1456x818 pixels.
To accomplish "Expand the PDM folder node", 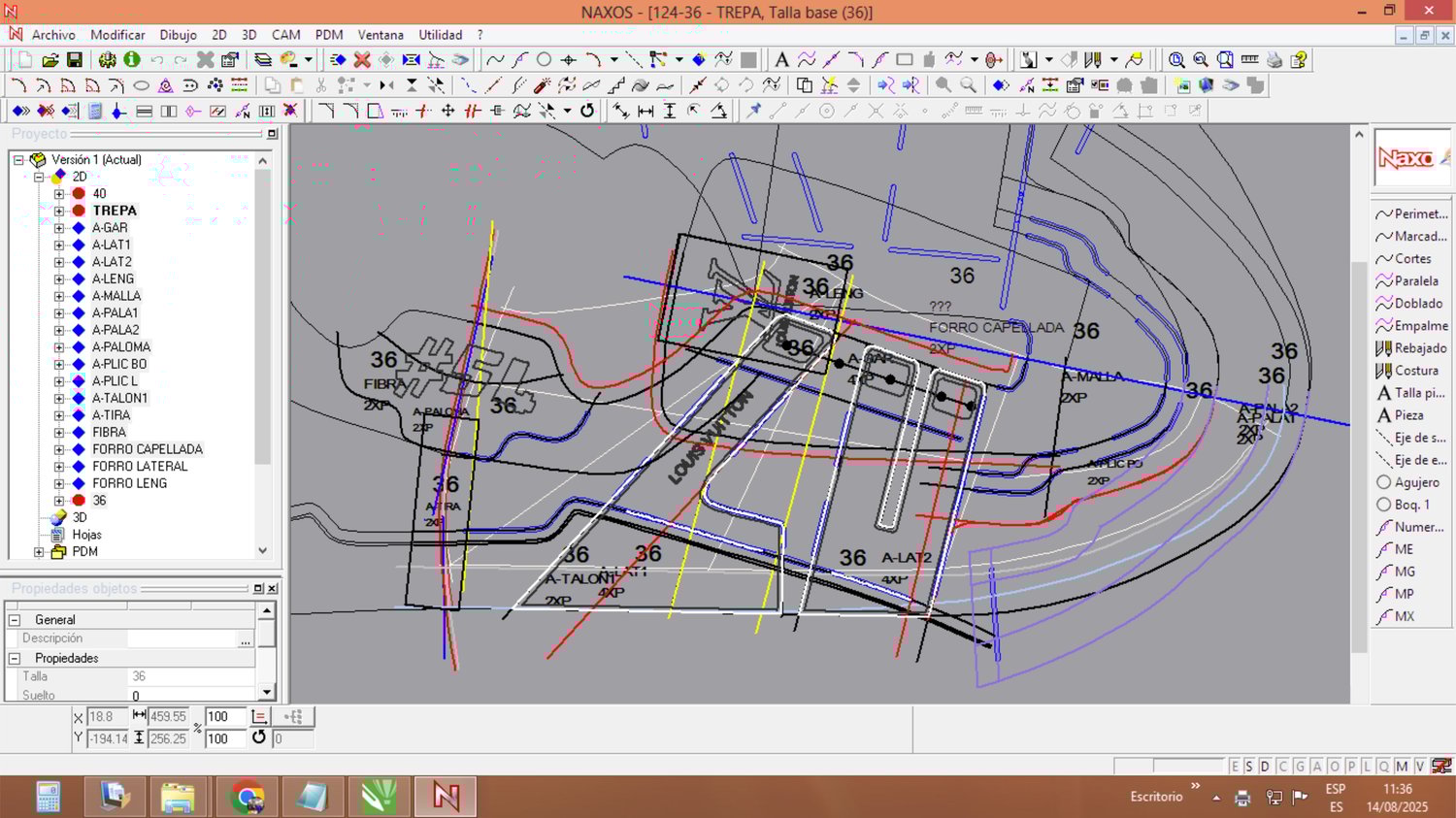I will pyautogui.click(x=39, y=552).
